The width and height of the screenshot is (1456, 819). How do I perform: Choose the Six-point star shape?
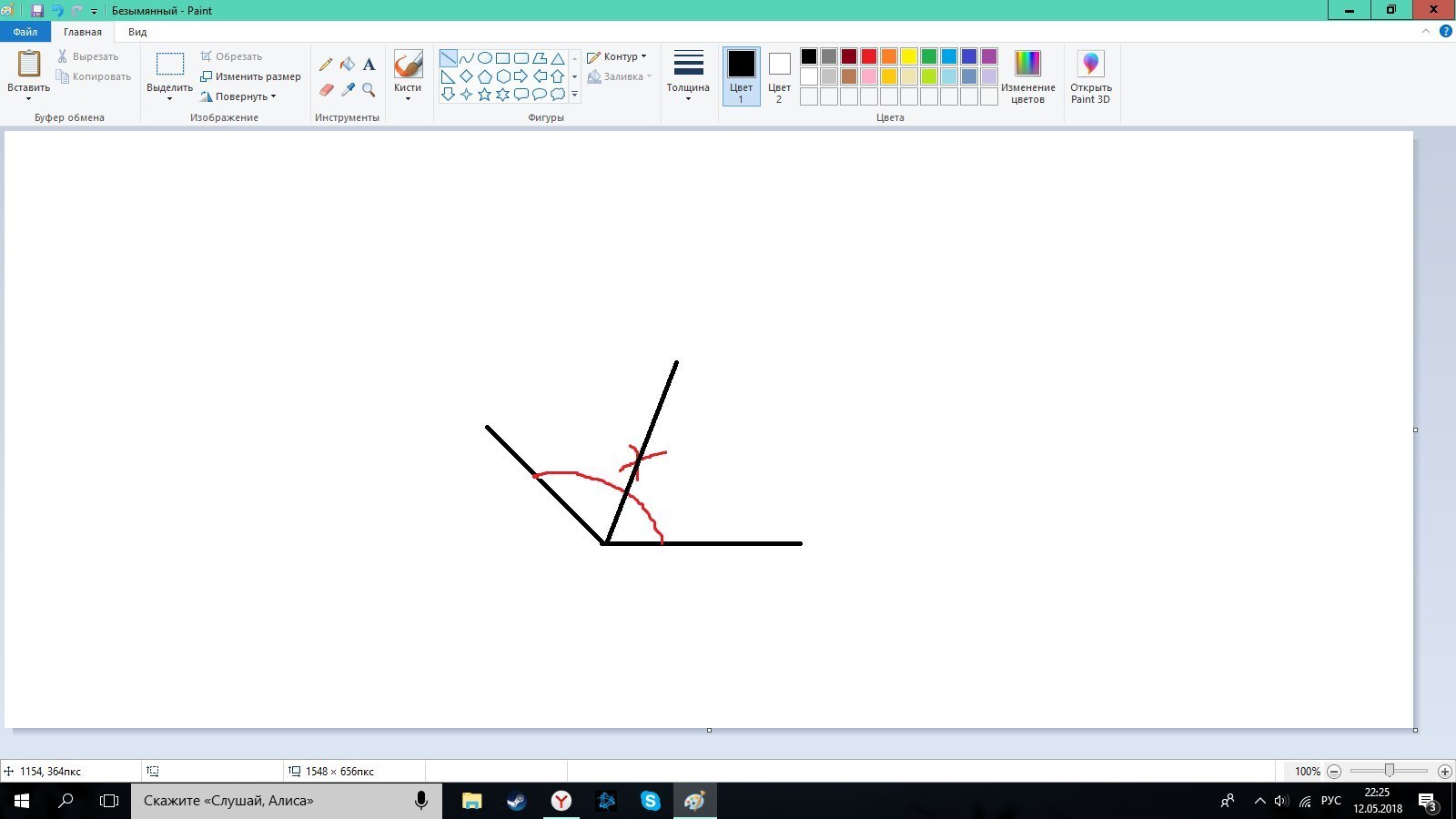(x=503, y=94)
